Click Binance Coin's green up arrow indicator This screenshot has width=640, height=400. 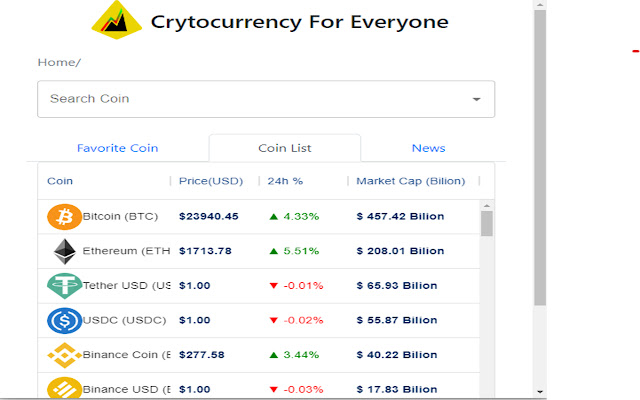pos(273,355)
